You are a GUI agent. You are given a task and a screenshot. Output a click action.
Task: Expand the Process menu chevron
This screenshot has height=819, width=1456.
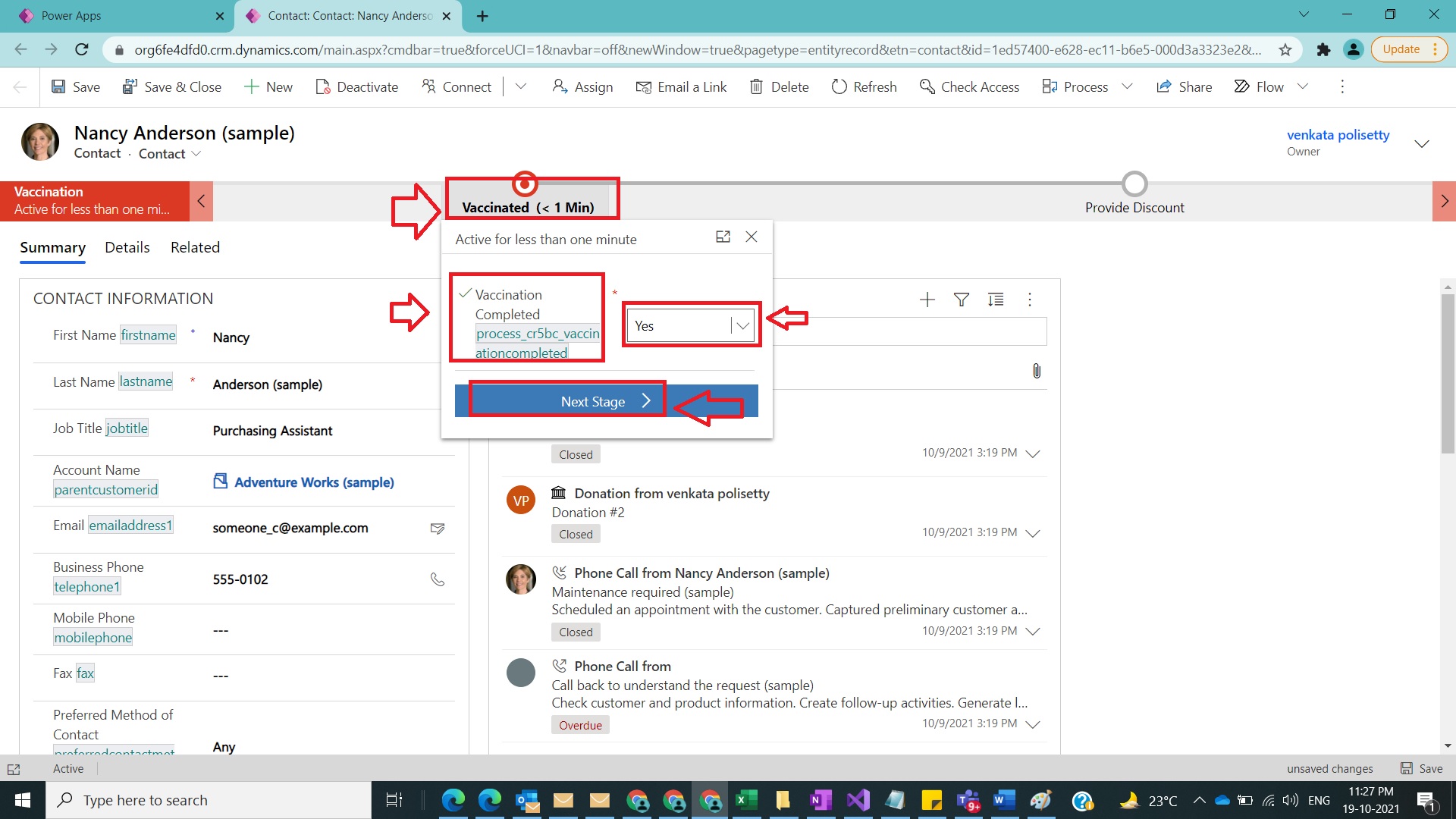coord(1127,86)
